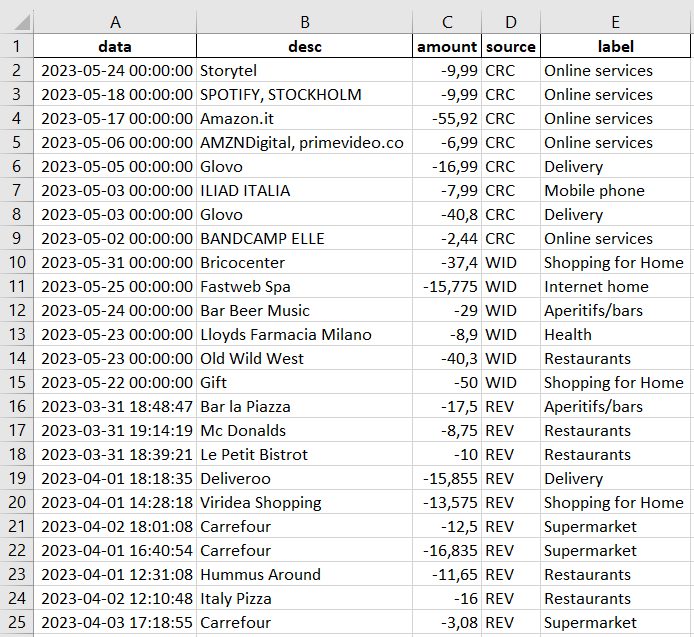This screenshot has width=694, height=637.
Task: Select column D header
Action: [x=511, y=22]
